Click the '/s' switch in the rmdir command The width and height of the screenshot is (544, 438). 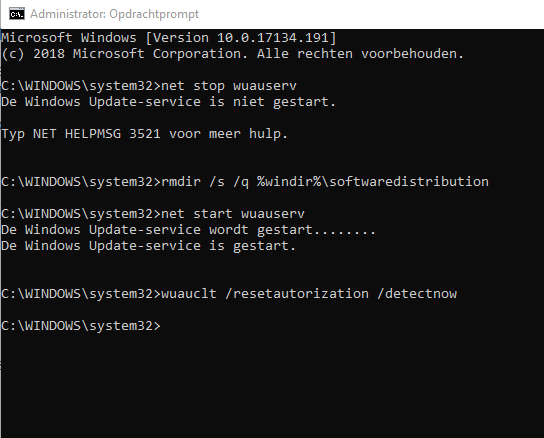click(x=217, y=182)
